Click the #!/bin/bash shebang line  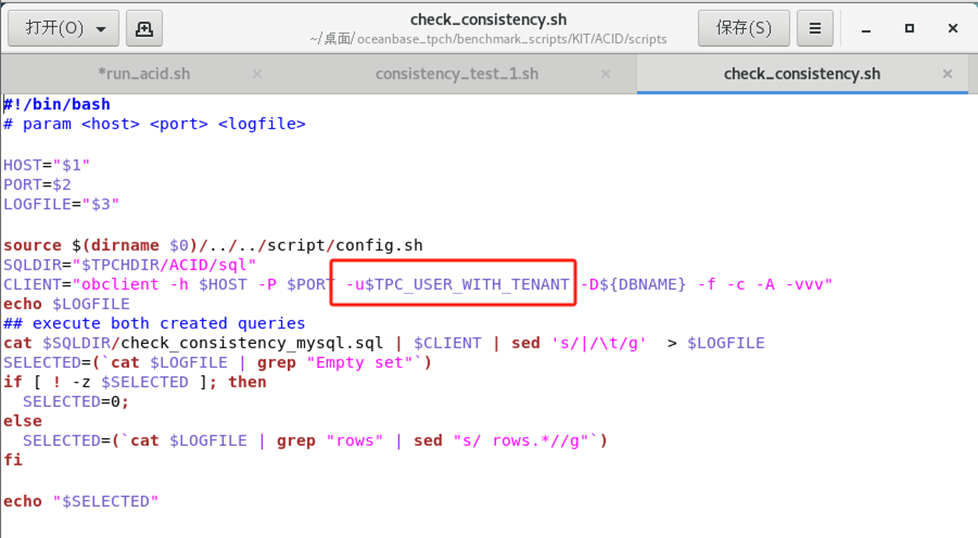(57, 104)
